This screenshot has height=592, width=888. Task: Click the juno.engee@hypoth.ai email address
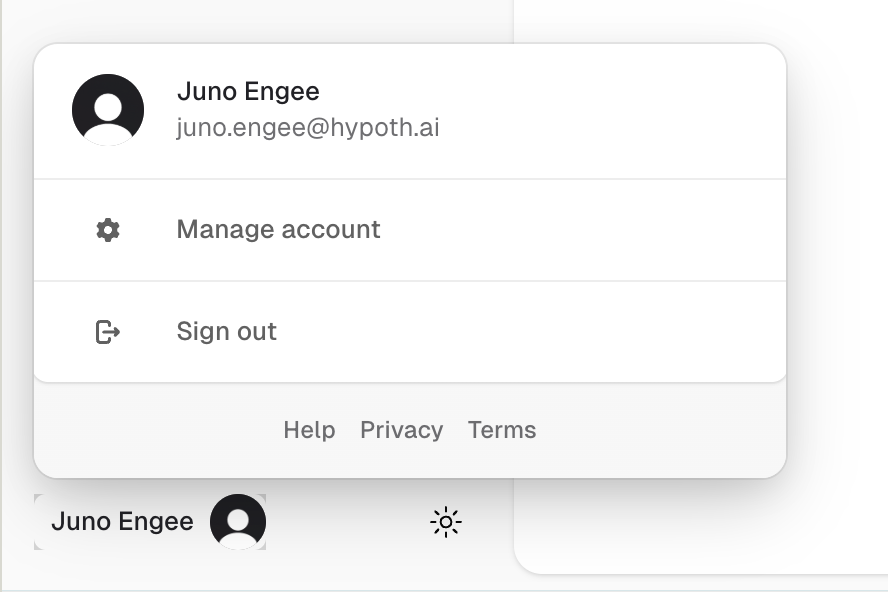(308, 129)
